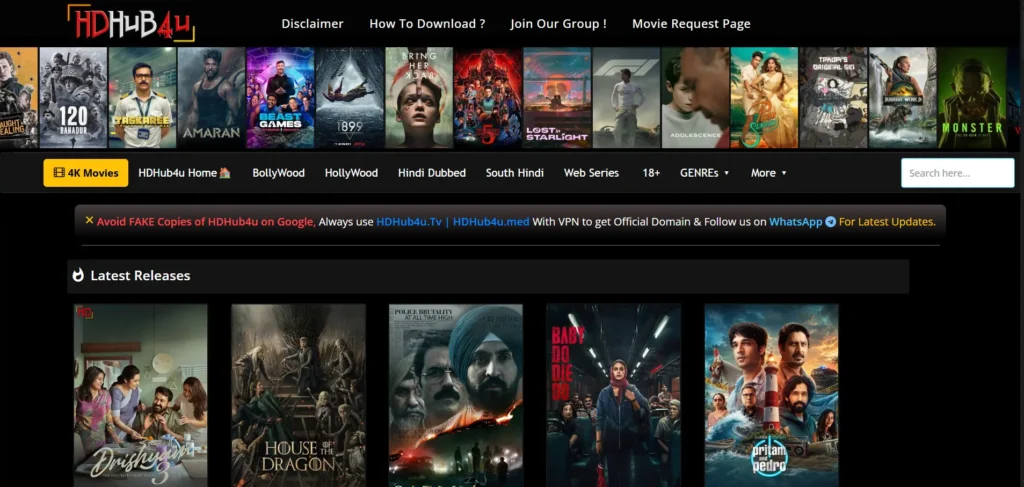Viewport: 1024px width, 487px height.
Task: Open the Bring Her Back poster
Action: [x=419, y=97]
